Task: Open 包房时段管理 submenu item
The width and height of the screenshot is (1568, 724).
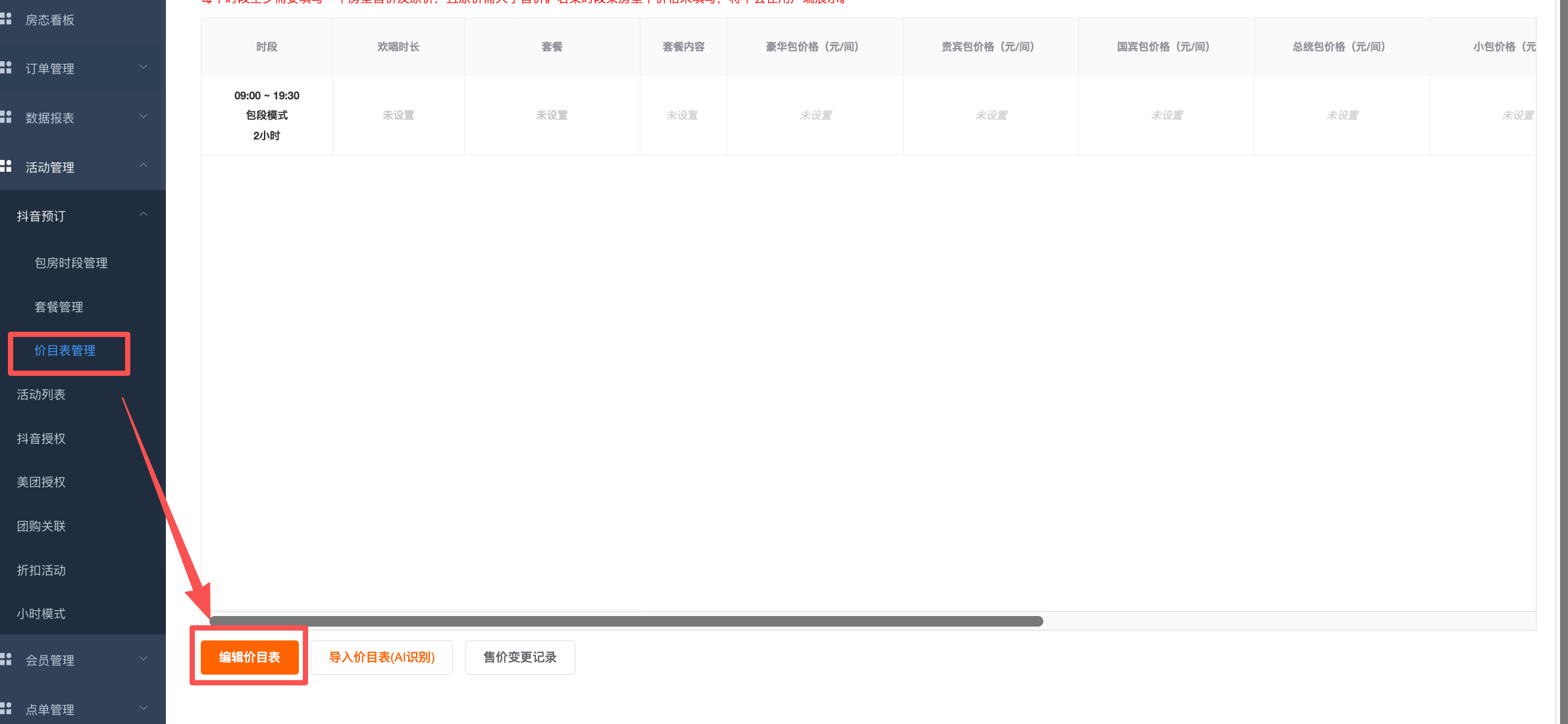Action: (71, 263)
